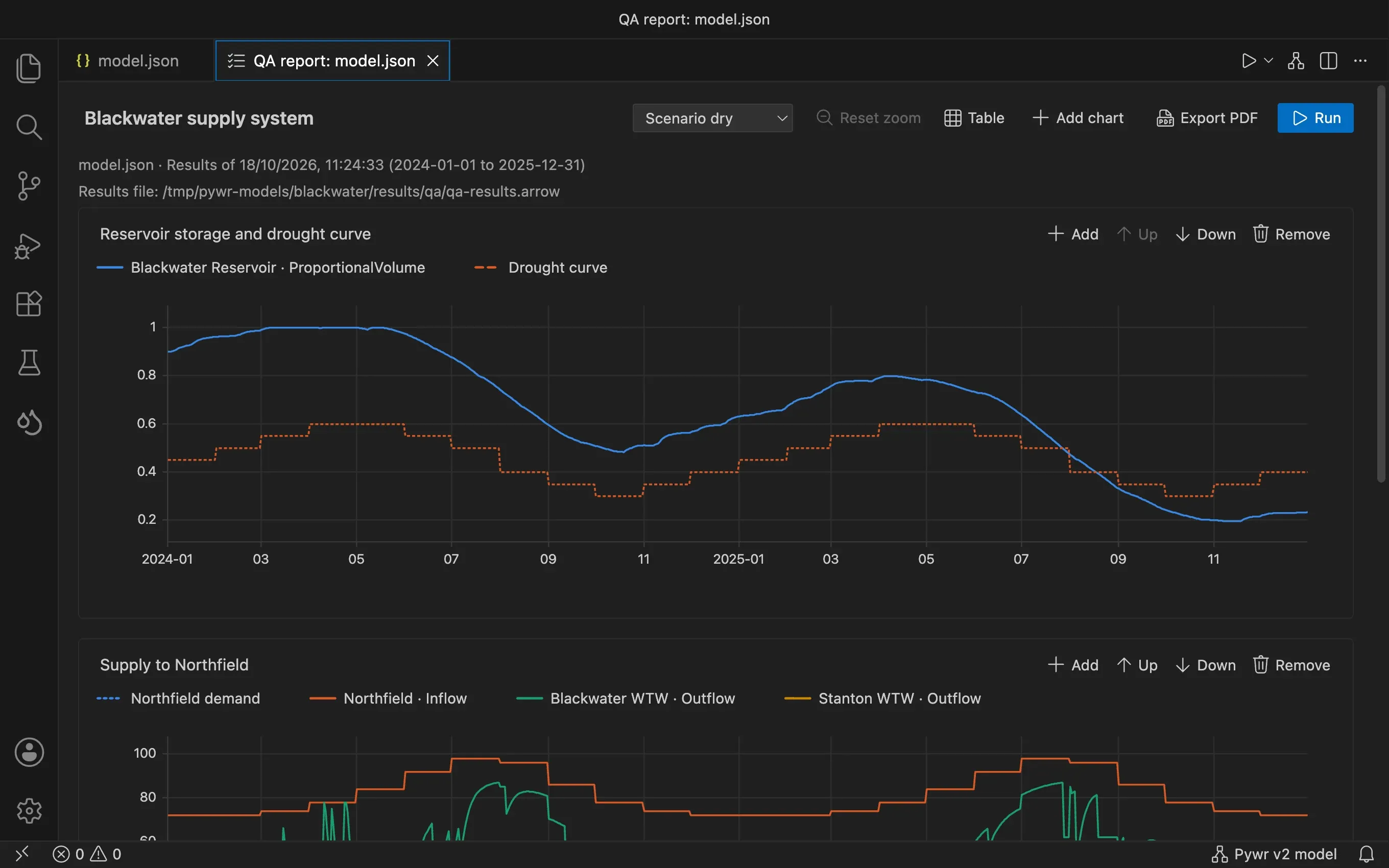1389x868 pixels.
Task: Move Supply to Northfield chart up
Action: (1138, 665)
